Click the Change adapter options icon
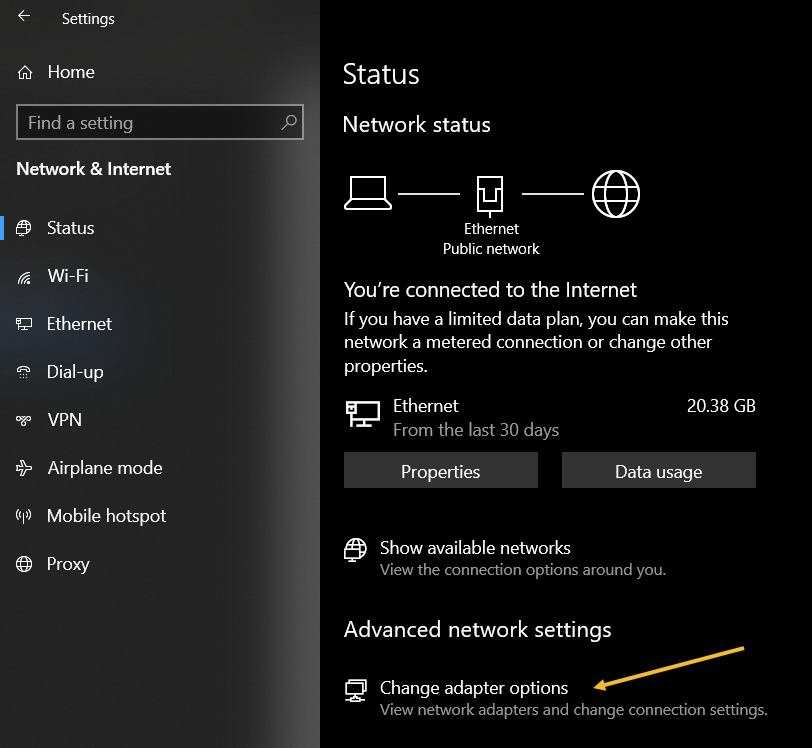 coord(356,689)
